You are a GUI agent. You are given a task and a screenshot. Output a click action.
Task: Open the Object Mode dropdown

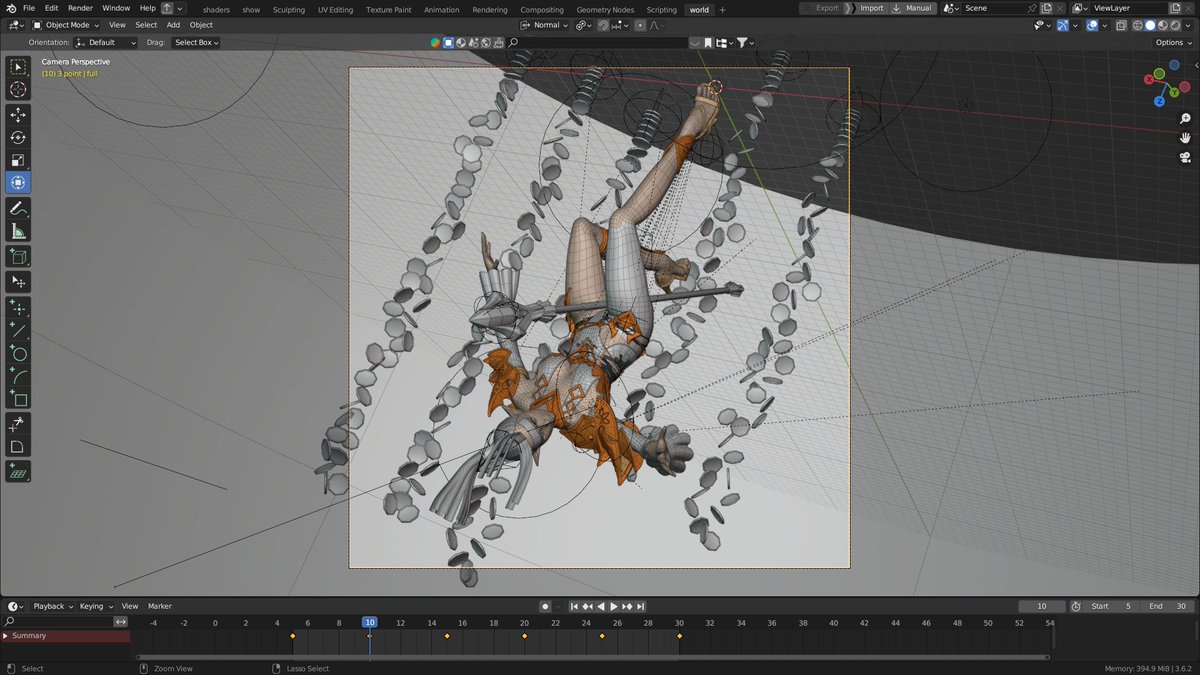coord(65,25)
